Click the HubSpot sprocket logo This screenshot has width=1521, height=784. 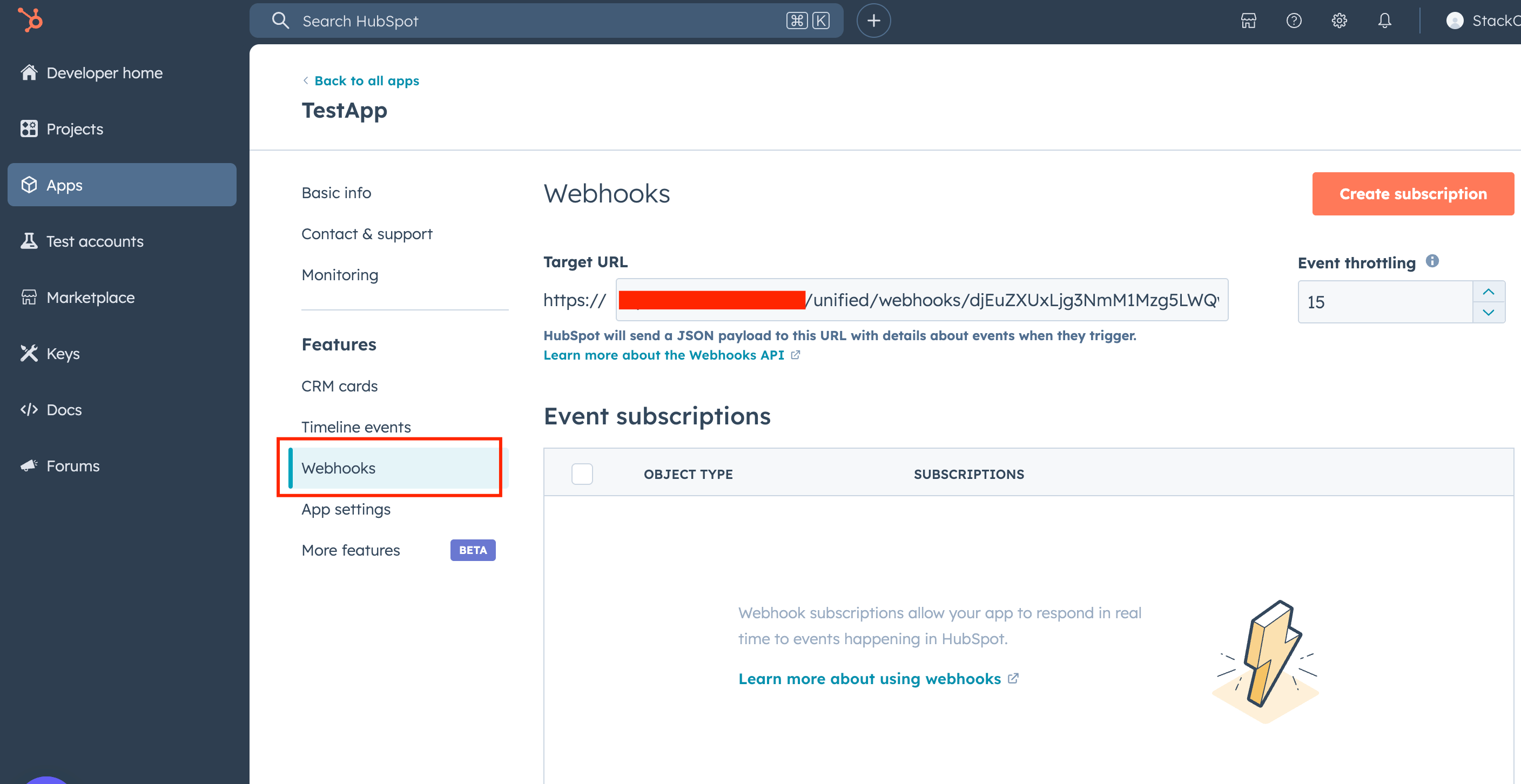(x=30, y=20)
